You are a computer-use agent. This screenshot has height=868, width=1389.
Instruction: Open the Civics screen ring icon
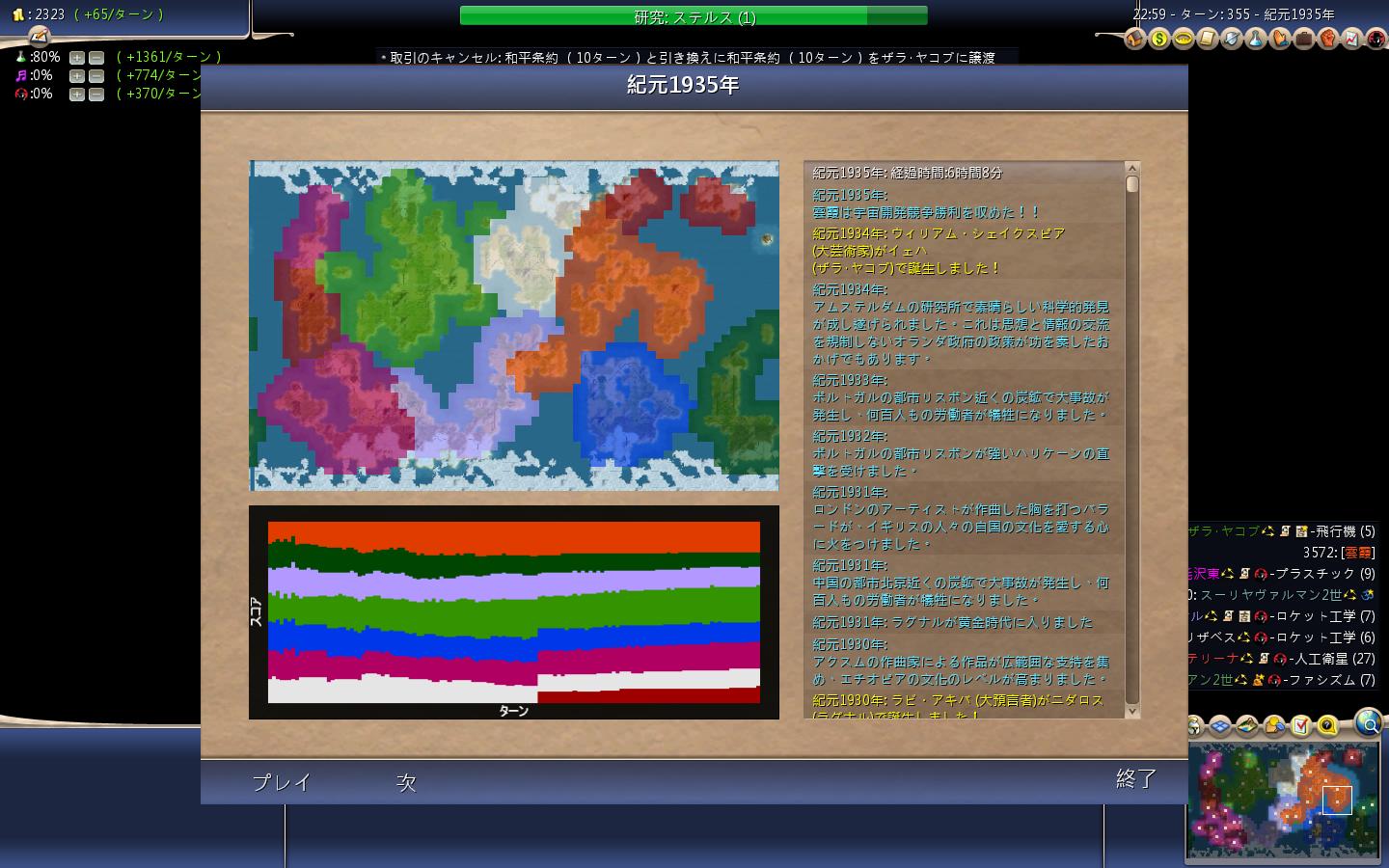1184,39
